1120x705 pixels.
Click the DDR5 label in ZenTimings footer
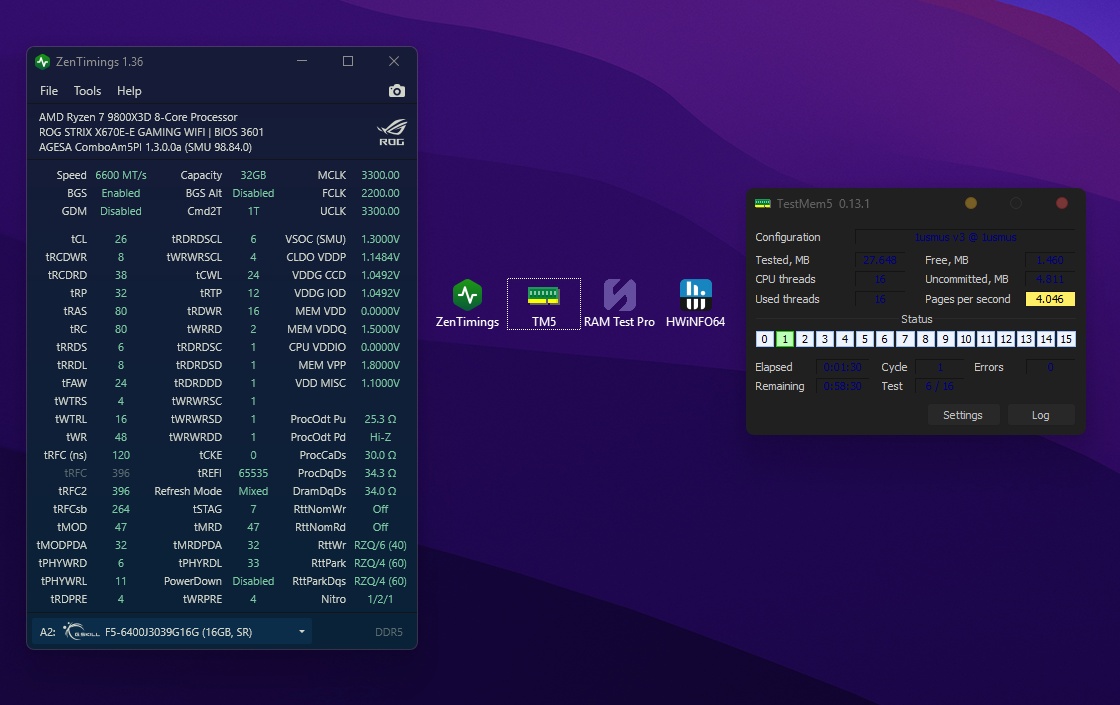[389, 632]
